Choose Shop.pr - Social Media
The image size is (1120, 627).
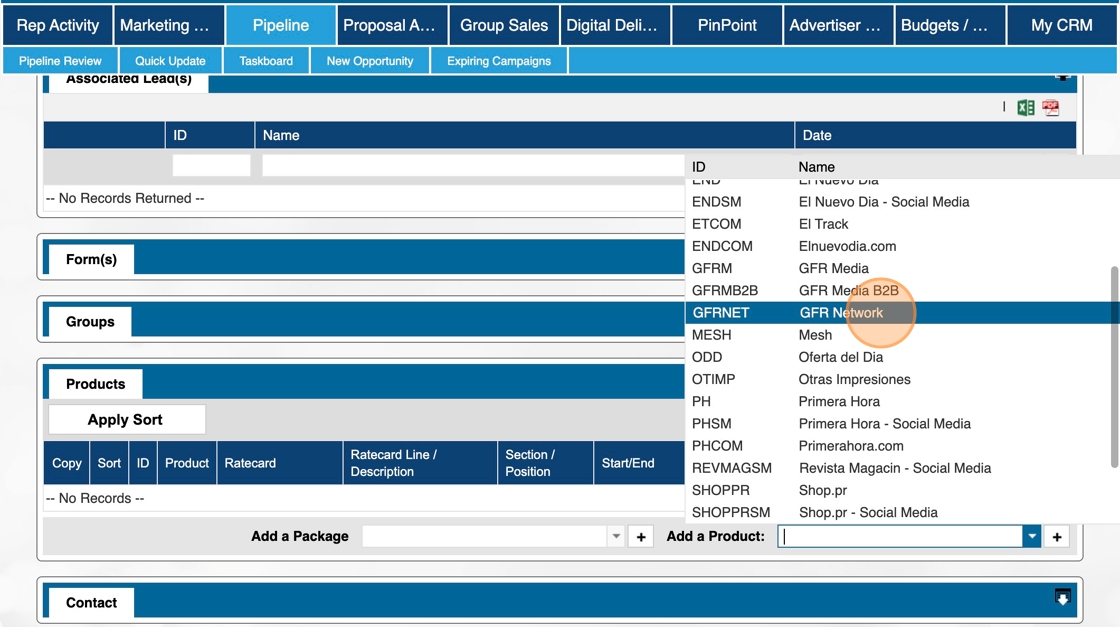pyautogui.click(x=902, y=512)
